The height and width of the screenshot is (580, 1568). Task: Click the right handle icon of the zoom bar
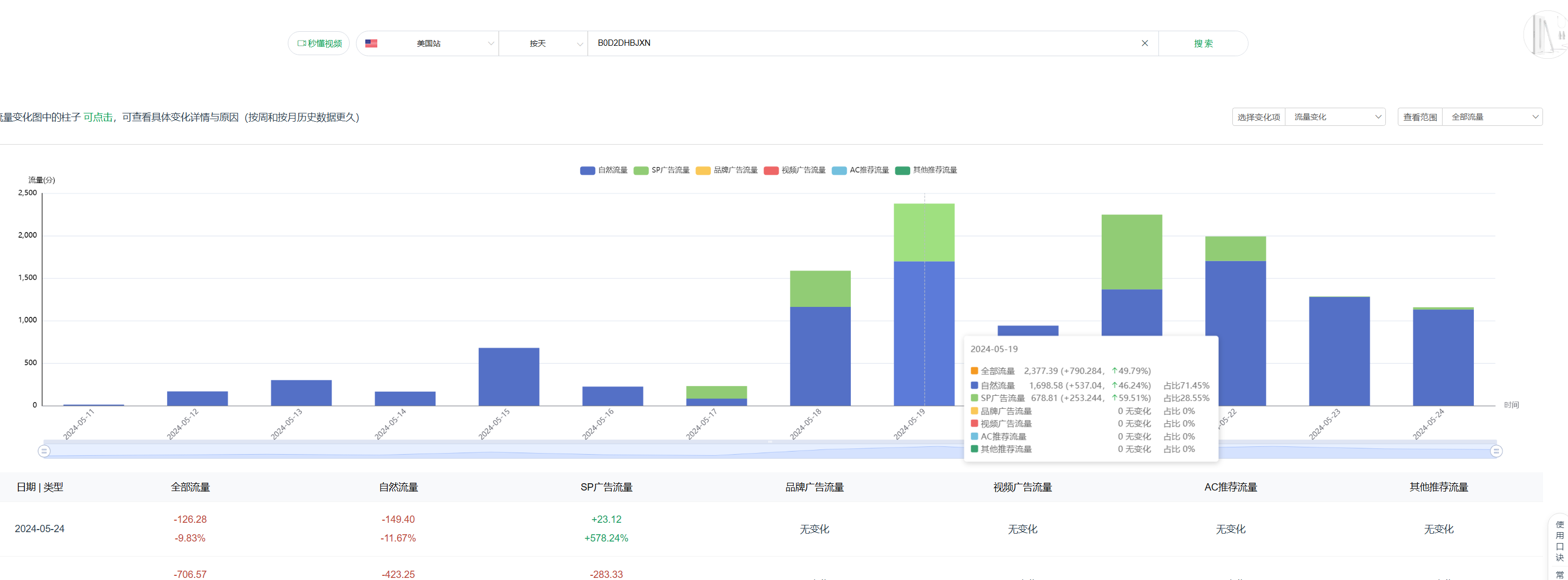[x=1496, y=451]
